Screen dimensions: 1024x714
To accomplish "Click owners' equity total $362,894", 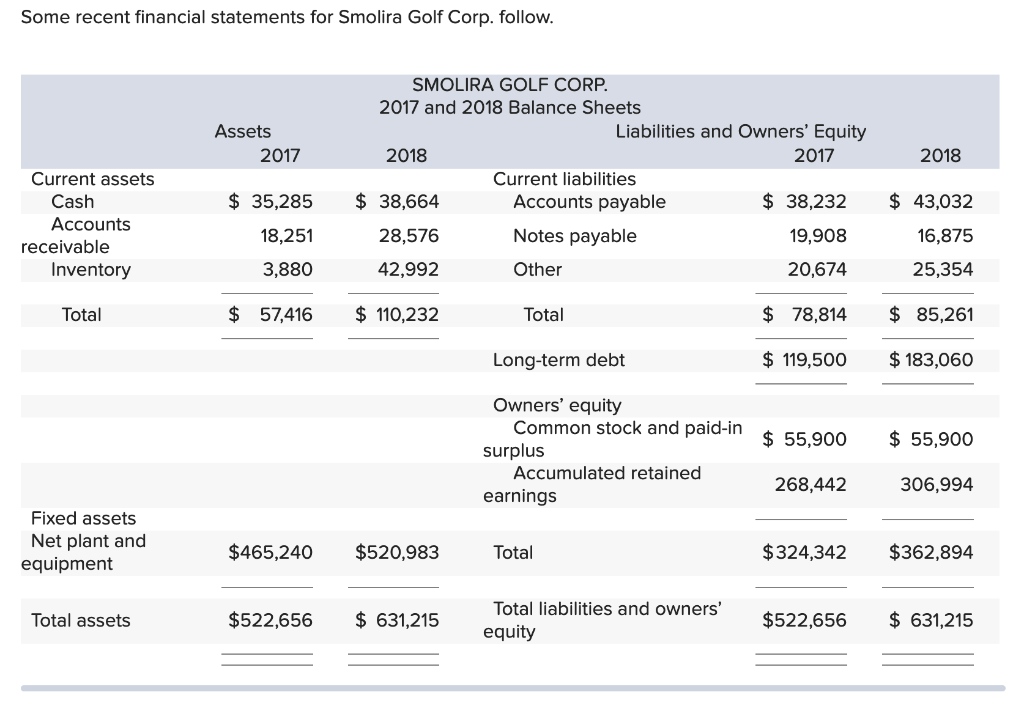I will coord(931,553).
